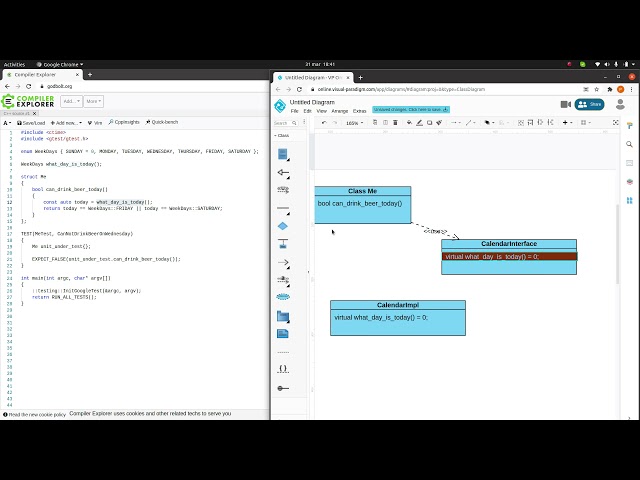Viewport: 640px width, 480px height.
Task: Select the Class shape in the palette
Action: (283, 154)
